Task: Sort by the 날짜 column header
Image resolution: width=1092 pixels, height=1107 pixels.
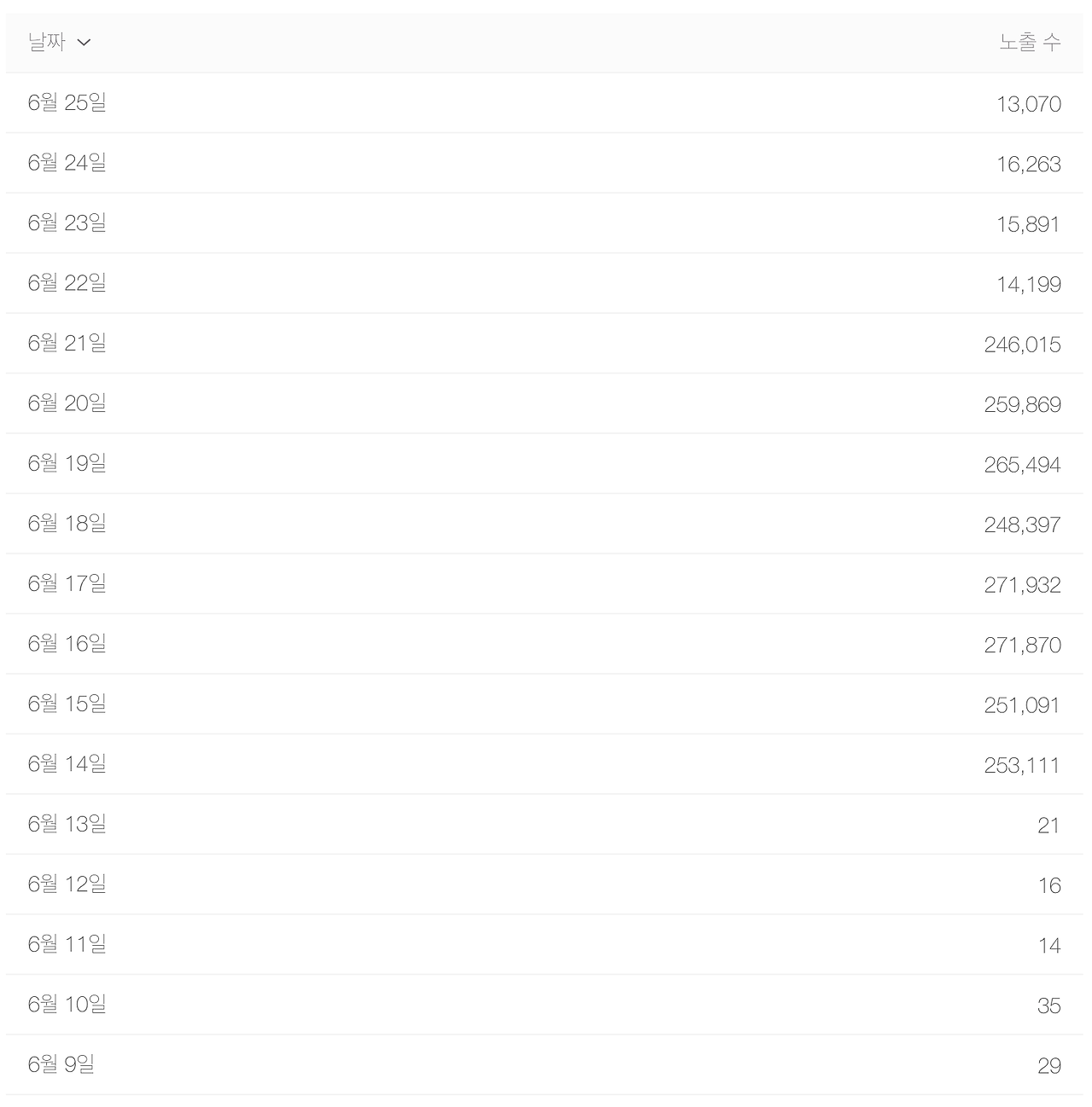Action: pos(47,42)
